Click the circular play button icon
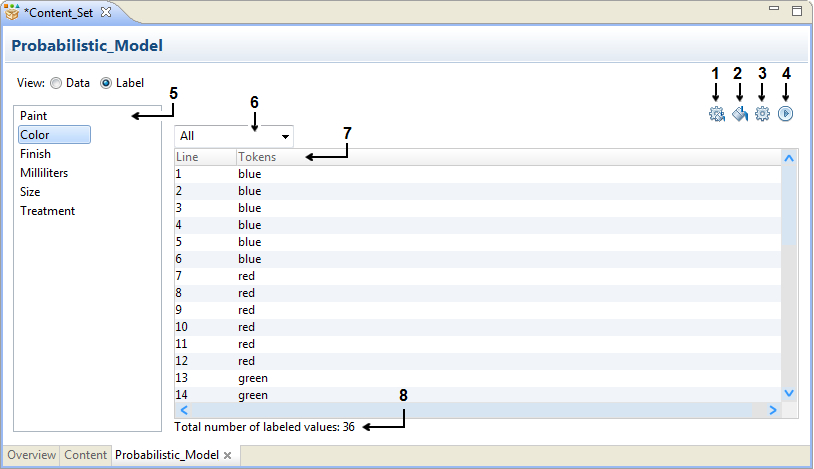Screen dimensions: 814x469 pos(786,114)
